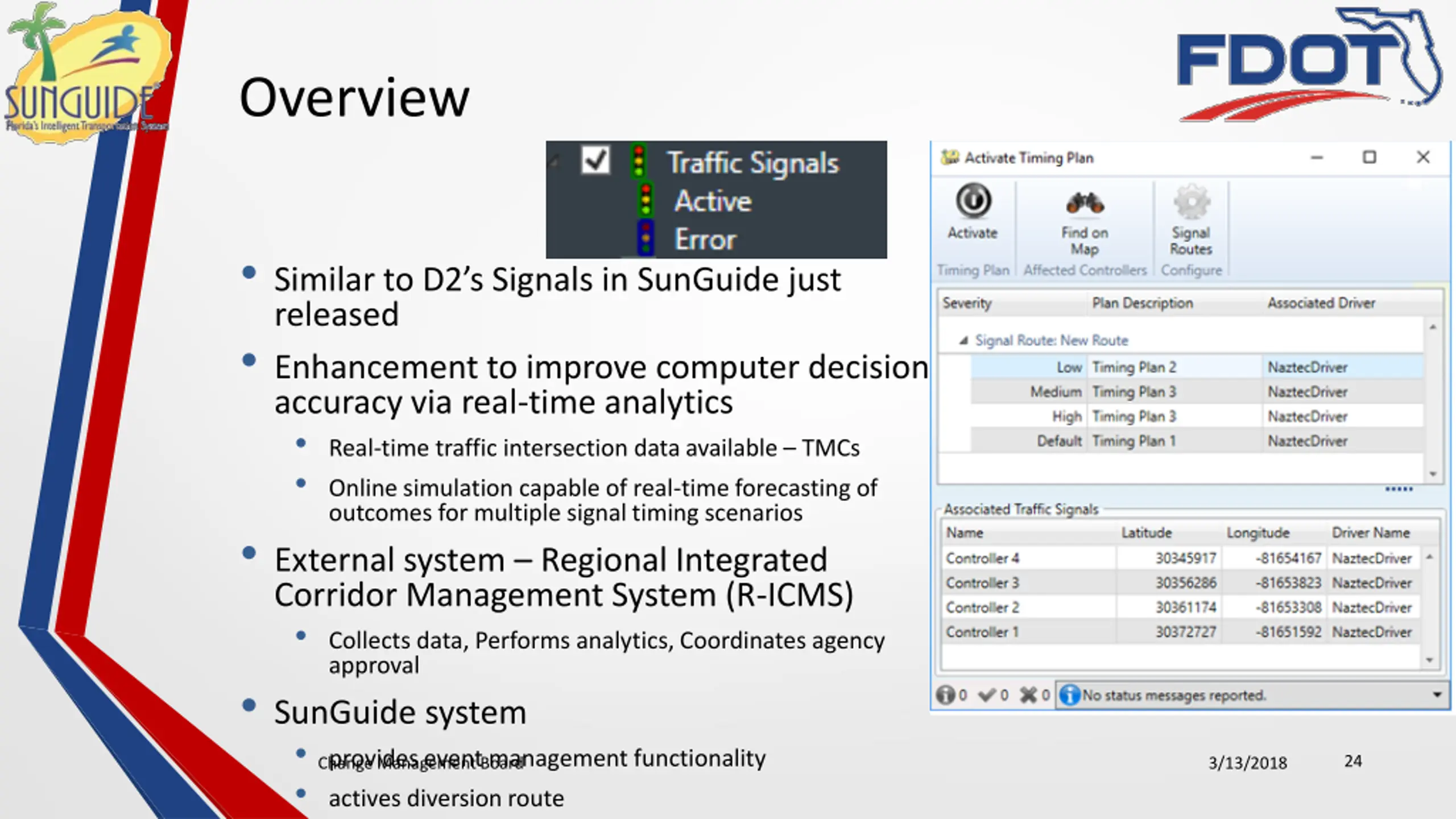Viewport: 1456px width, 819px height.
Task: Click the dotted splitter below plan list
Action: coord(1399,489)
